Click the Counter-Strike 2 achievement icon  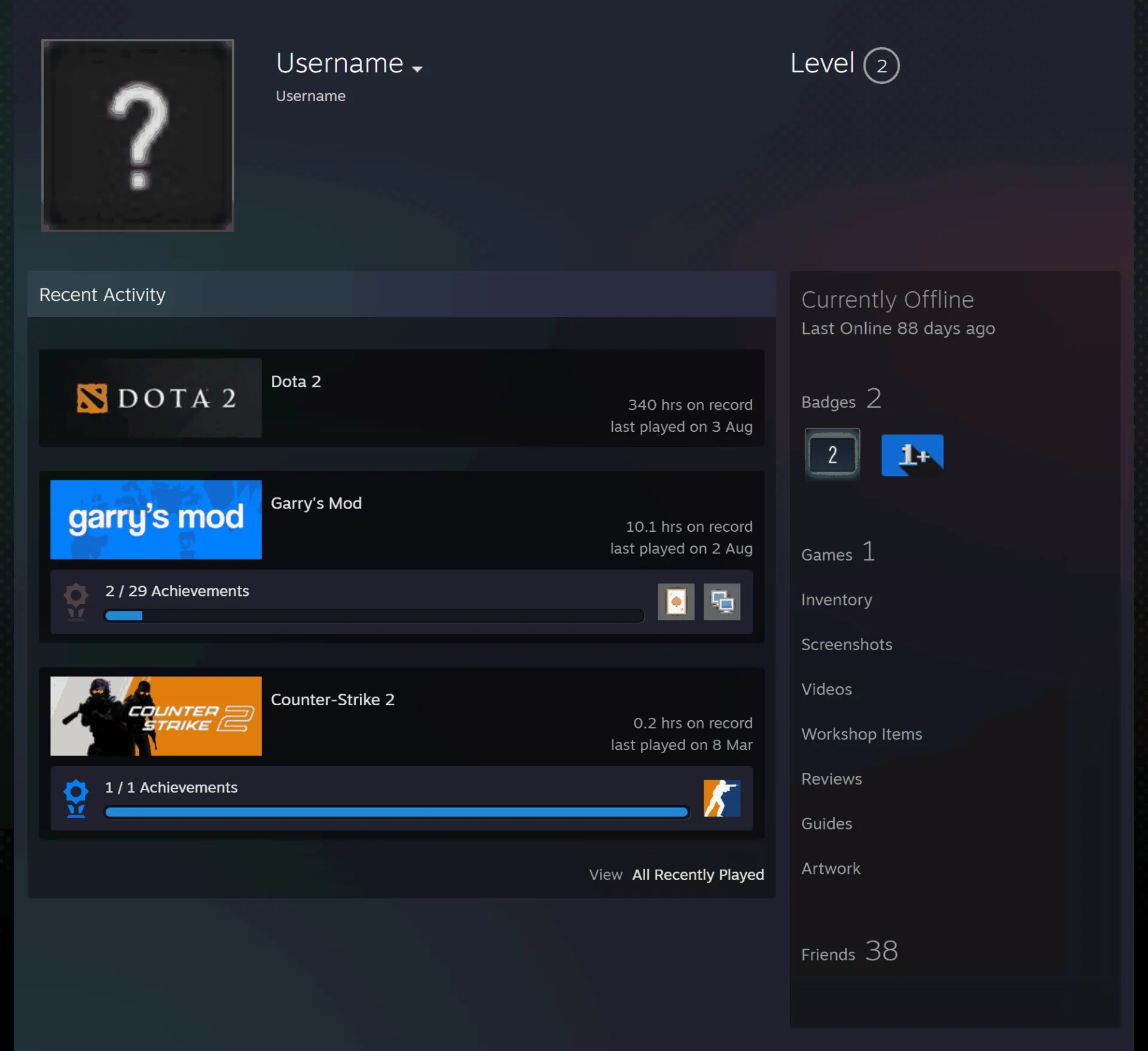tap(722, 798)
